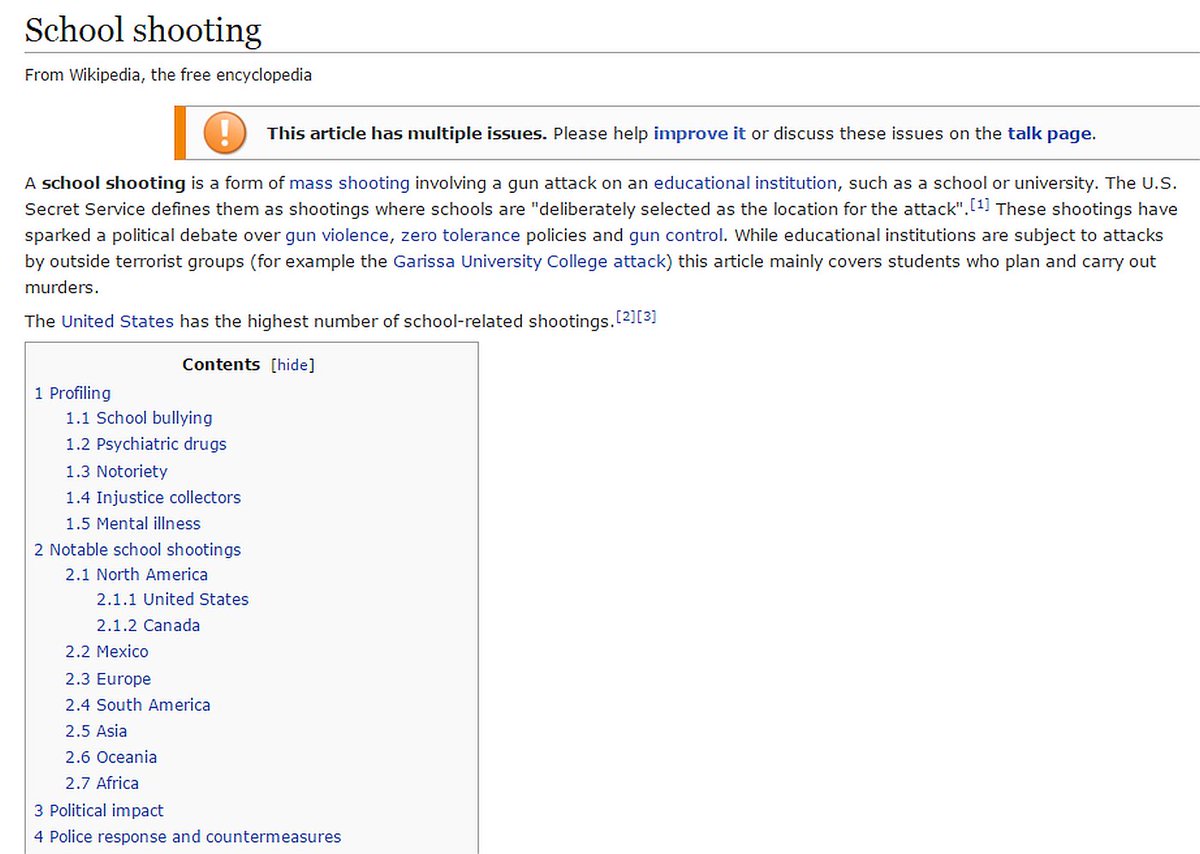Screen dimensions: 1200x854
Task: Follow the 'United States' link in intro
Action: point(117,322)
